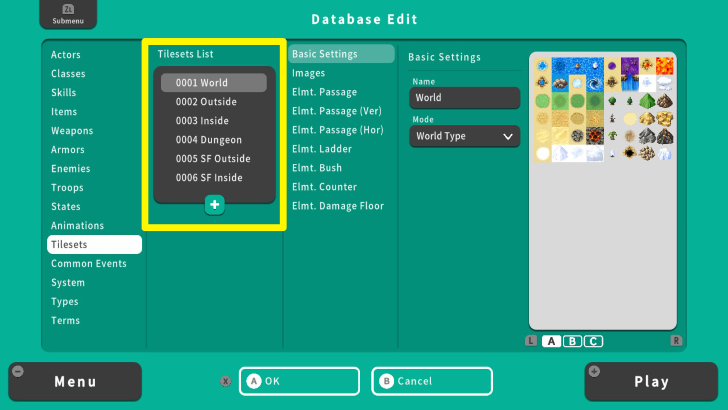Open the Animations database category
This screenshot has width=728, height=410.
click(x=78, y=226)
